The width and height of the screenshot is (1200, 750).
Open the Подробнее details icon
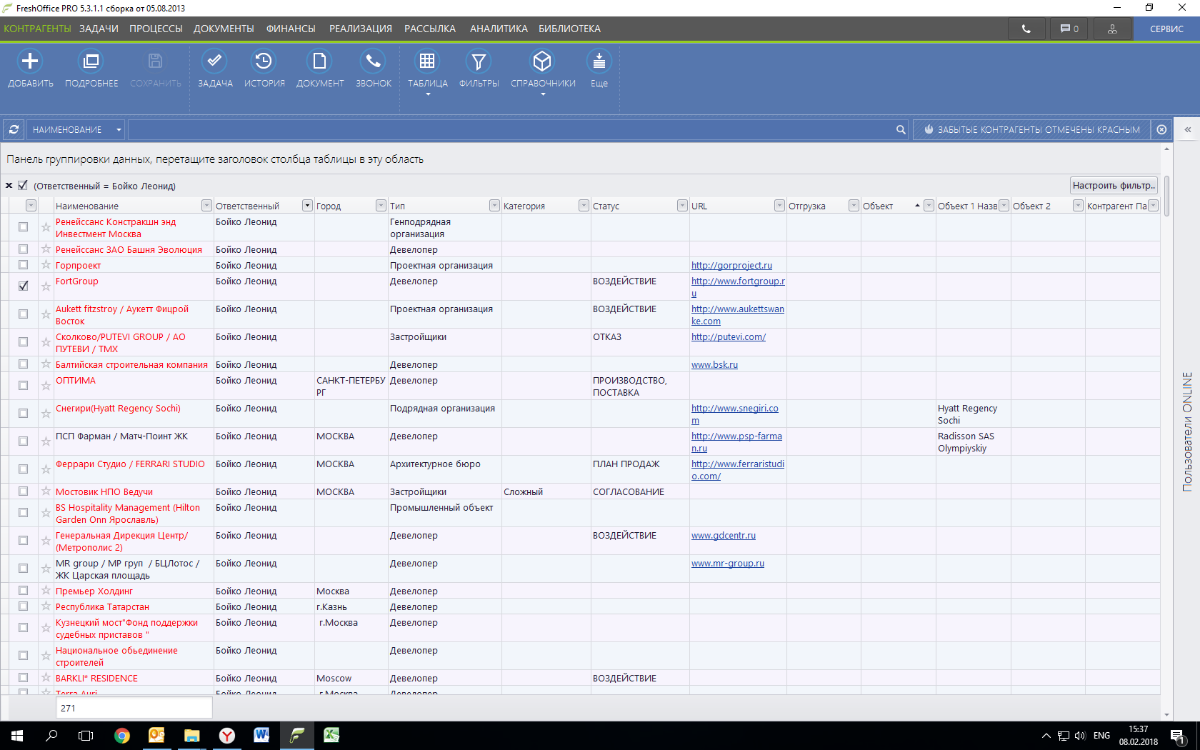91,62
